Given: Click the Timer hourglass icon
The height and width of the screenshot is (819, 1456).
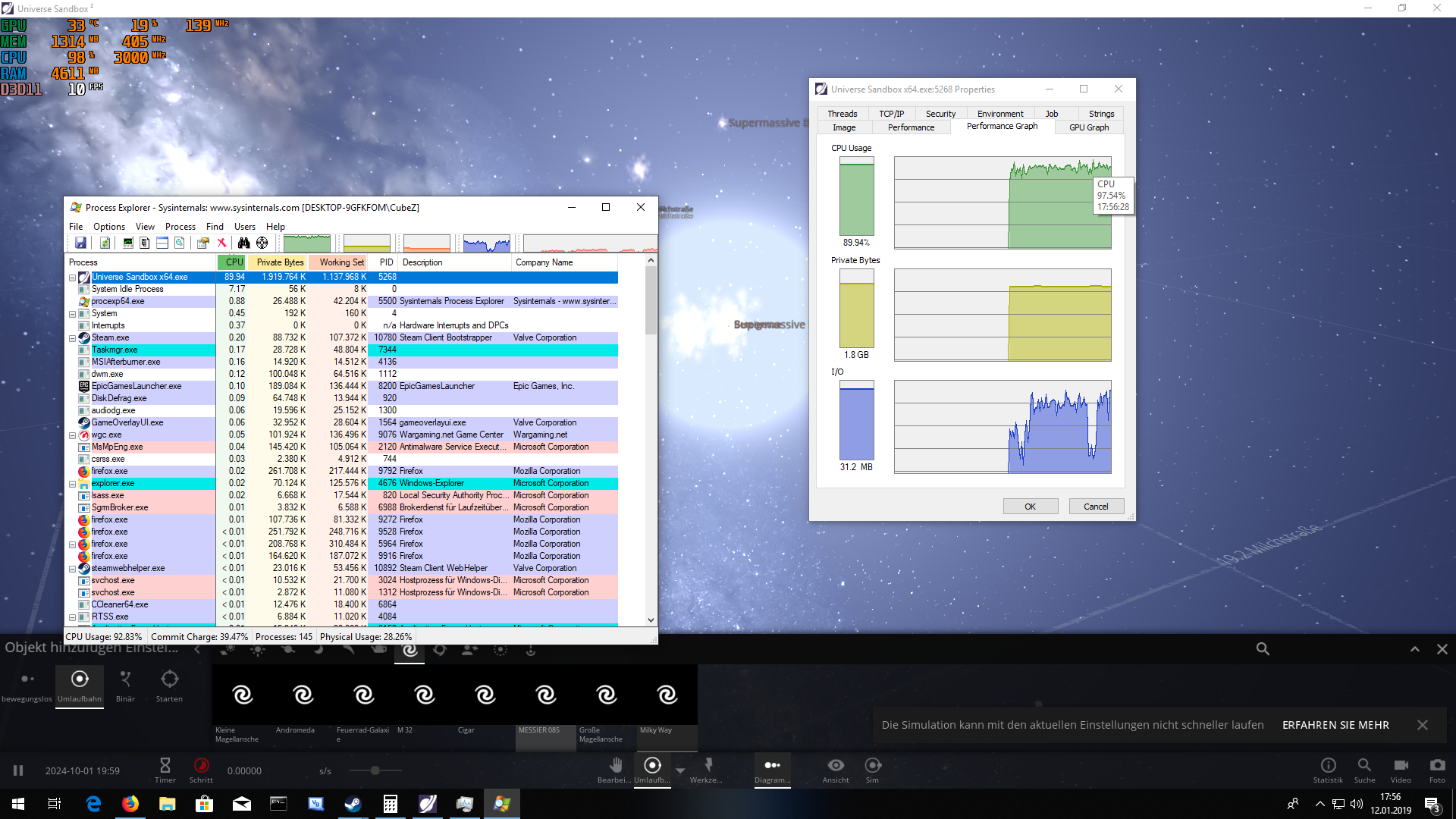Looking at the screenshot, I should (x=165, y=765).
